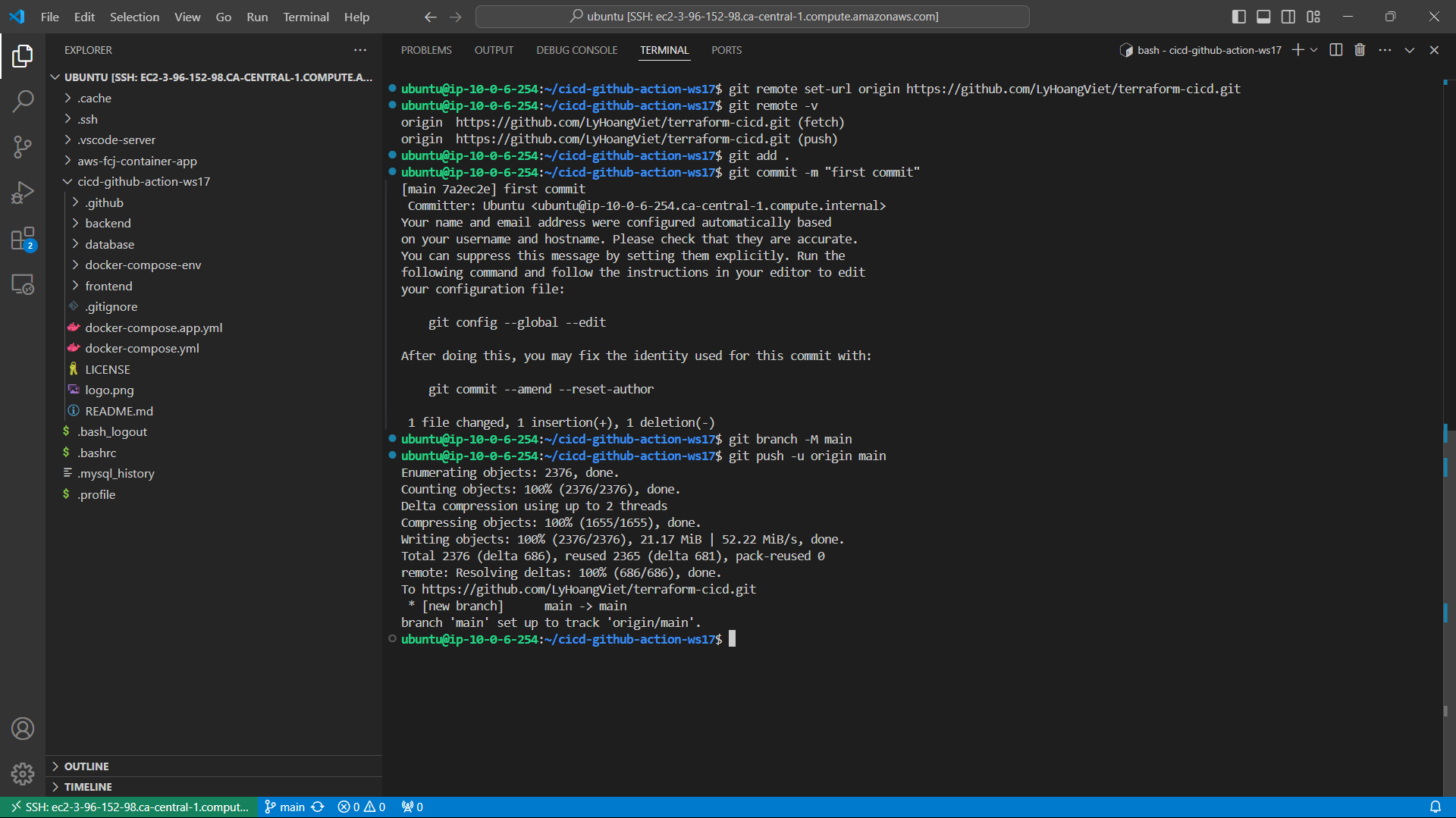Open the Manage gear icon
This screenshot has width=1456, height=818.
tap(23, 774)
